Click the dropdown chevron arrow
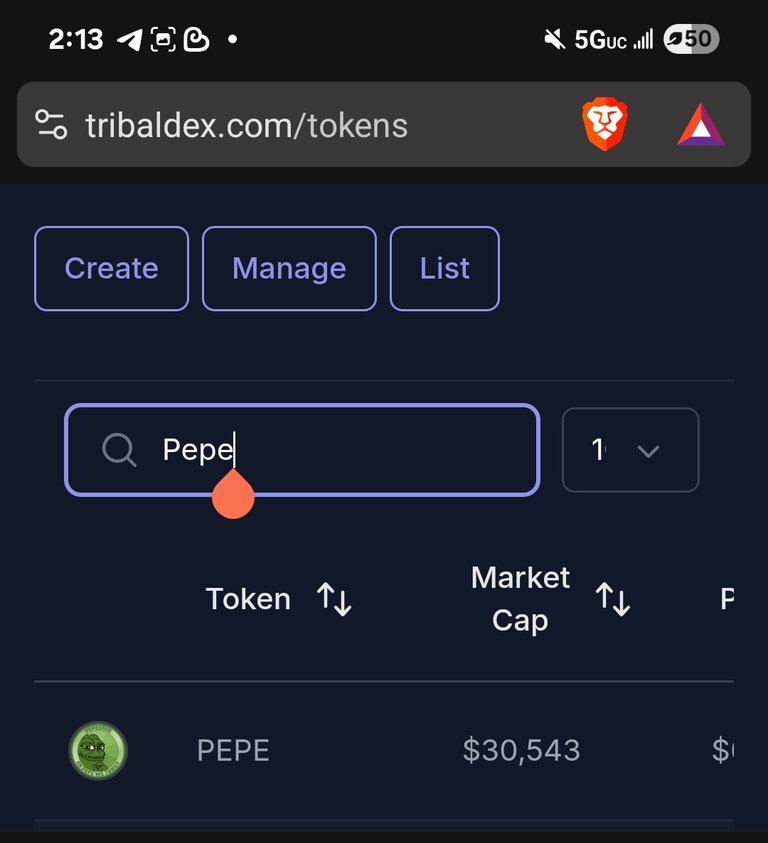Image resolution: width=768 pixels, height=843 pixels. pos(648,451)
